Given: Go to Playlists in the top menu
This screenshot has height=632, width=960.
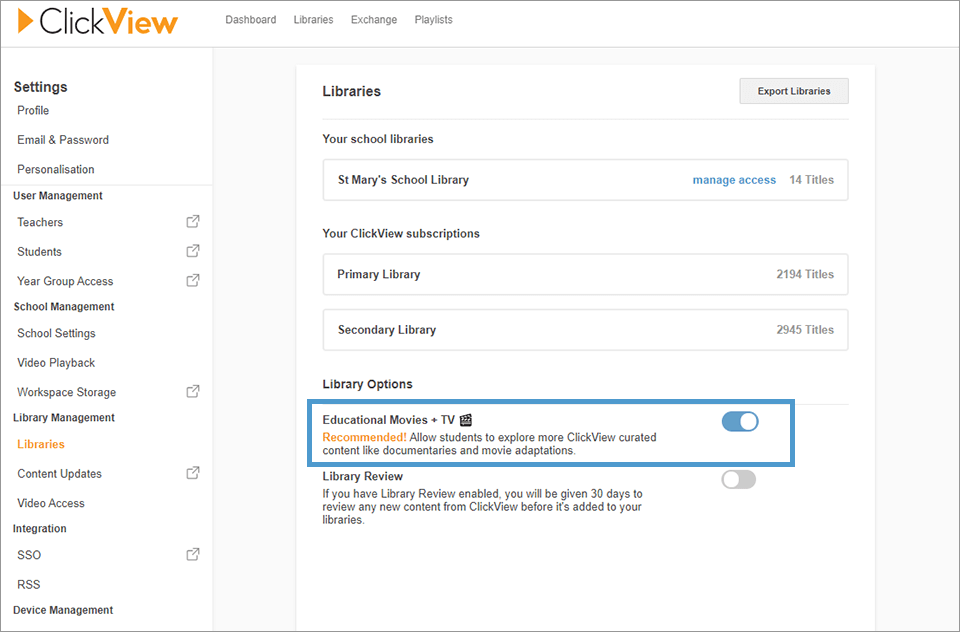Looking at the screenshot, I should coord(433,19).
